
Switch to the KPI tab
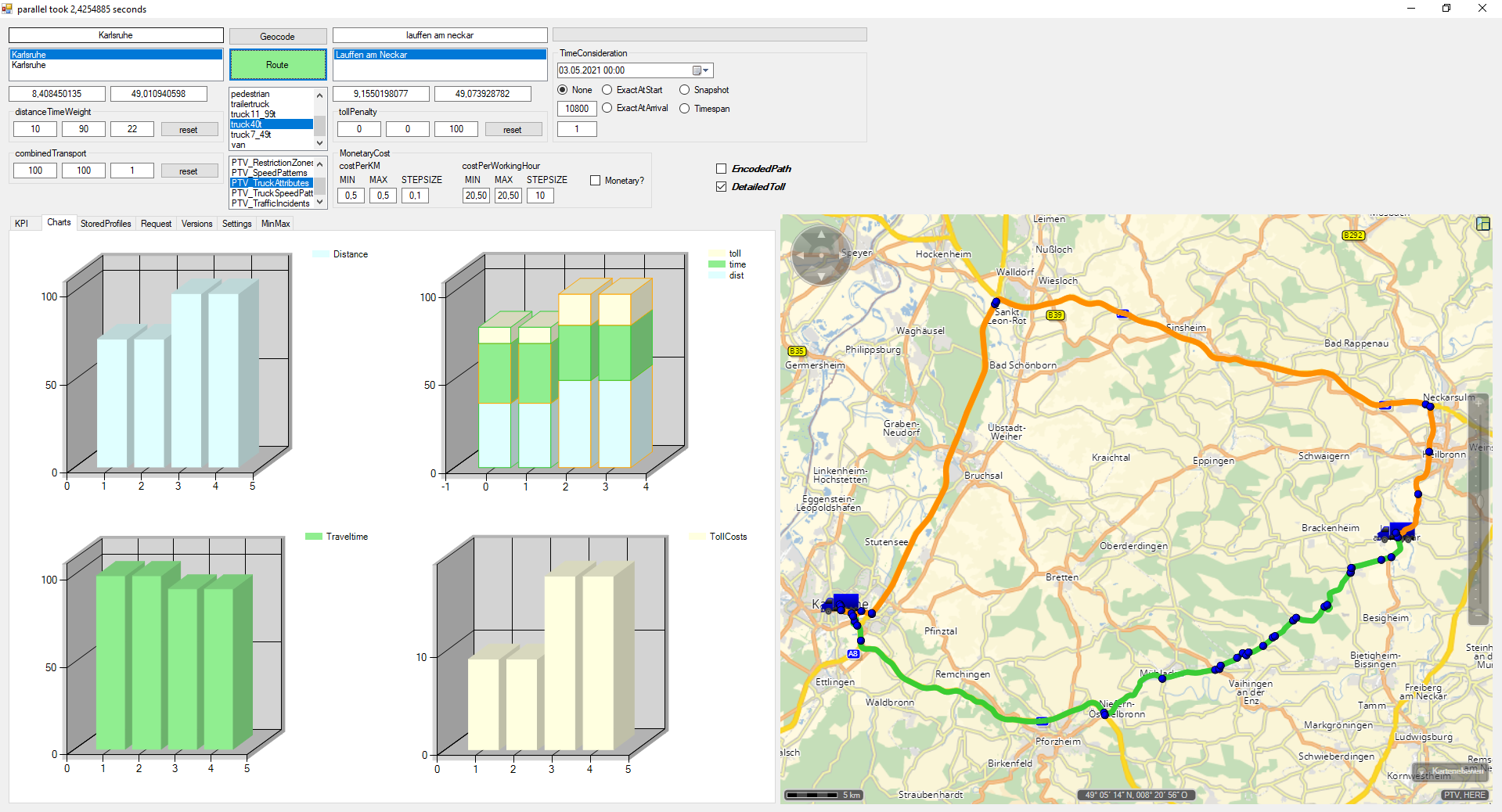(22, 224)
